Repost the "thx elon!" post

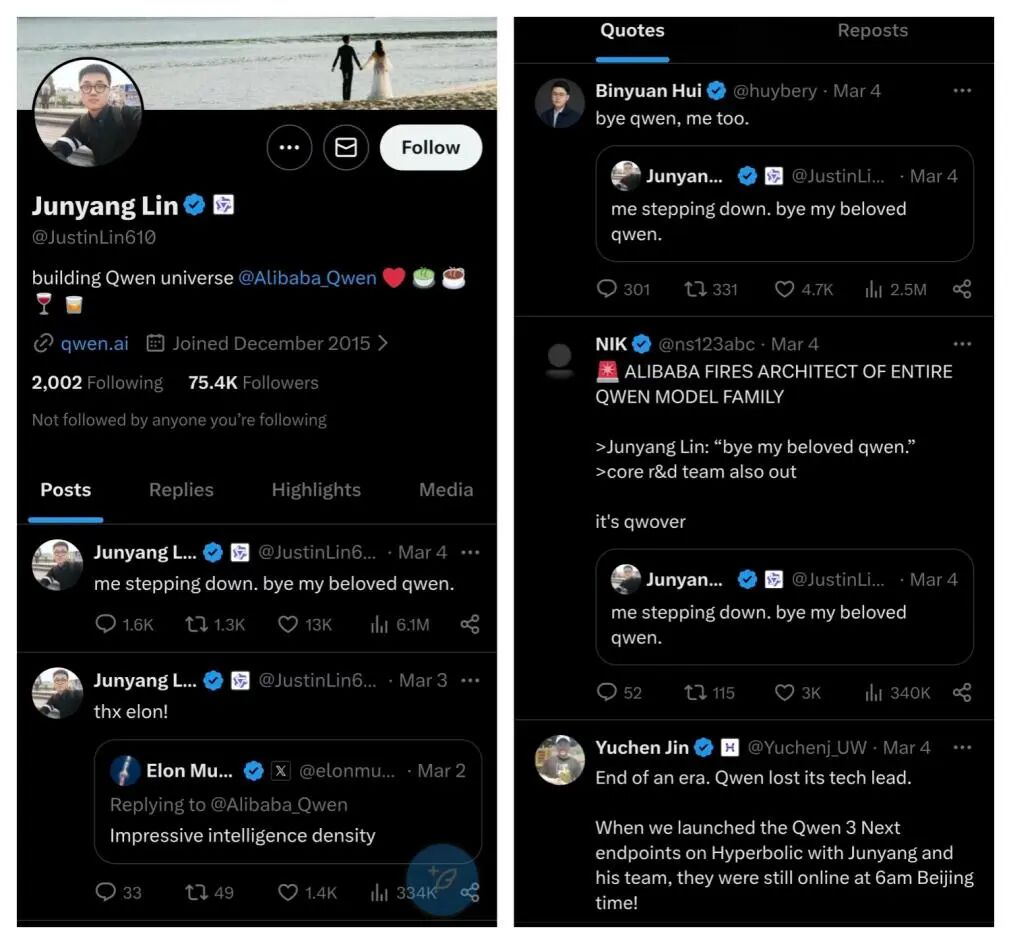pos(196,892)
